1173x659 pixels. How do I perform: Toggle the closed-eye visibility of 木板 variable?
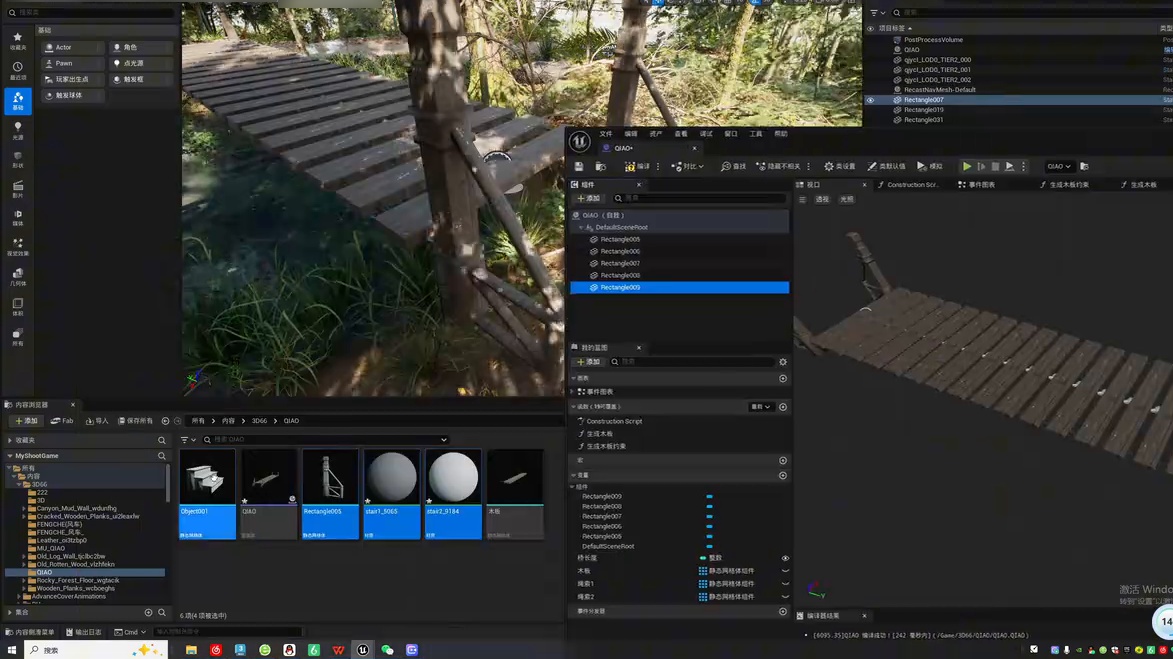click(x=785, y=571)
